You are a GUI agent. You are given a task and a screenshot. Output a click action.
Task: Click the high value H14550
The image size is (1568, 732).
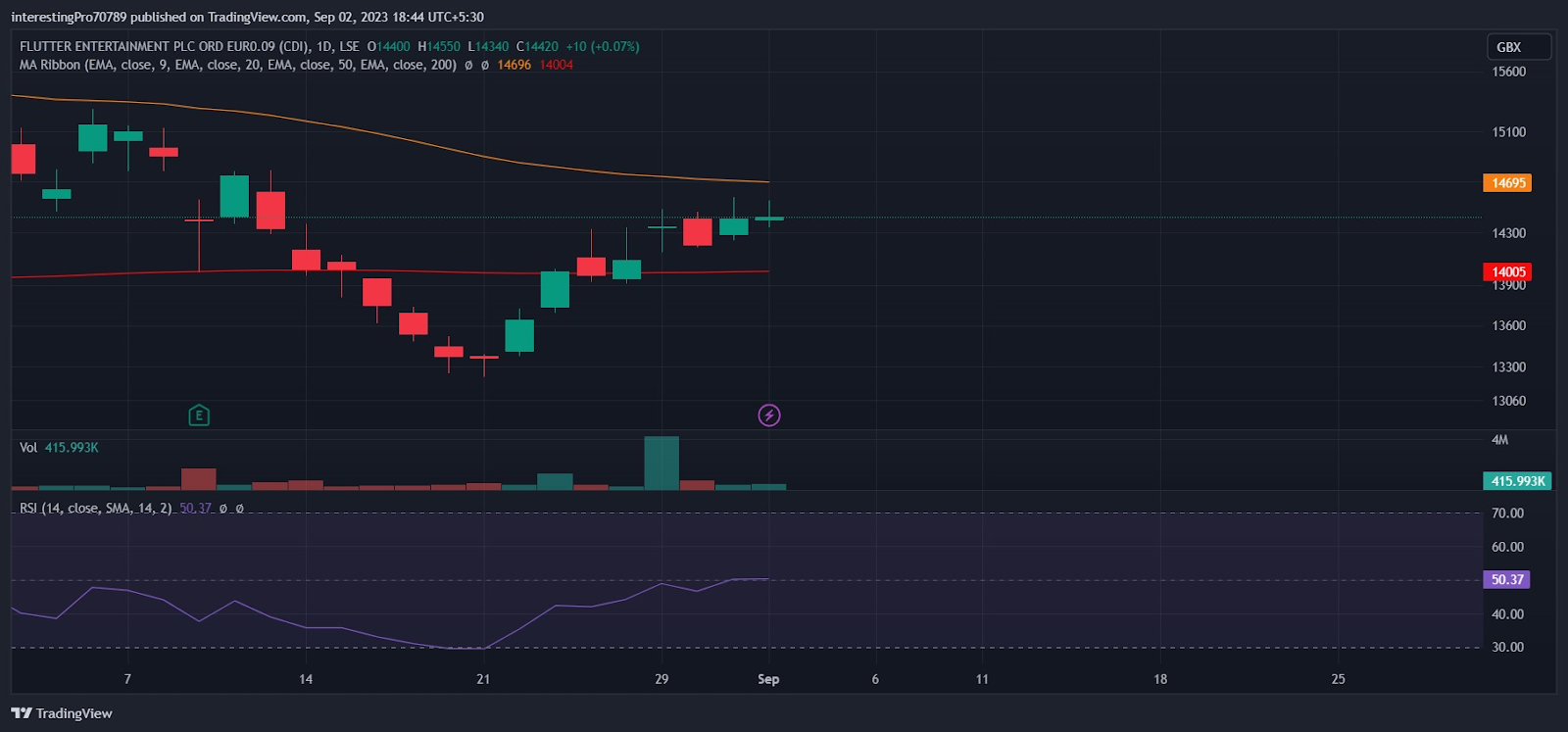click(439, 46)
